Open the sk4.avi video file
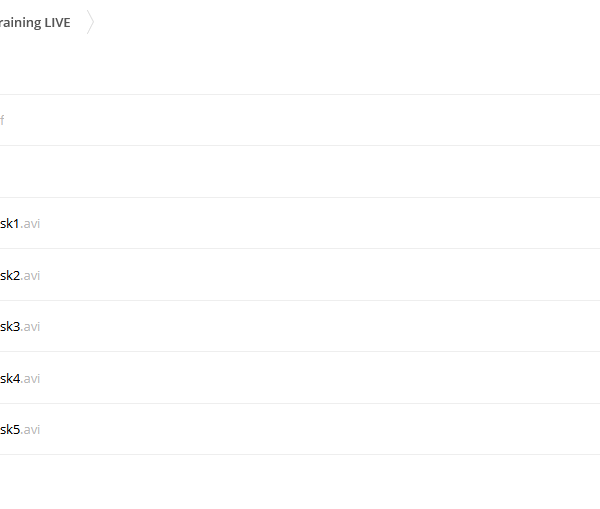 (20, 378)
